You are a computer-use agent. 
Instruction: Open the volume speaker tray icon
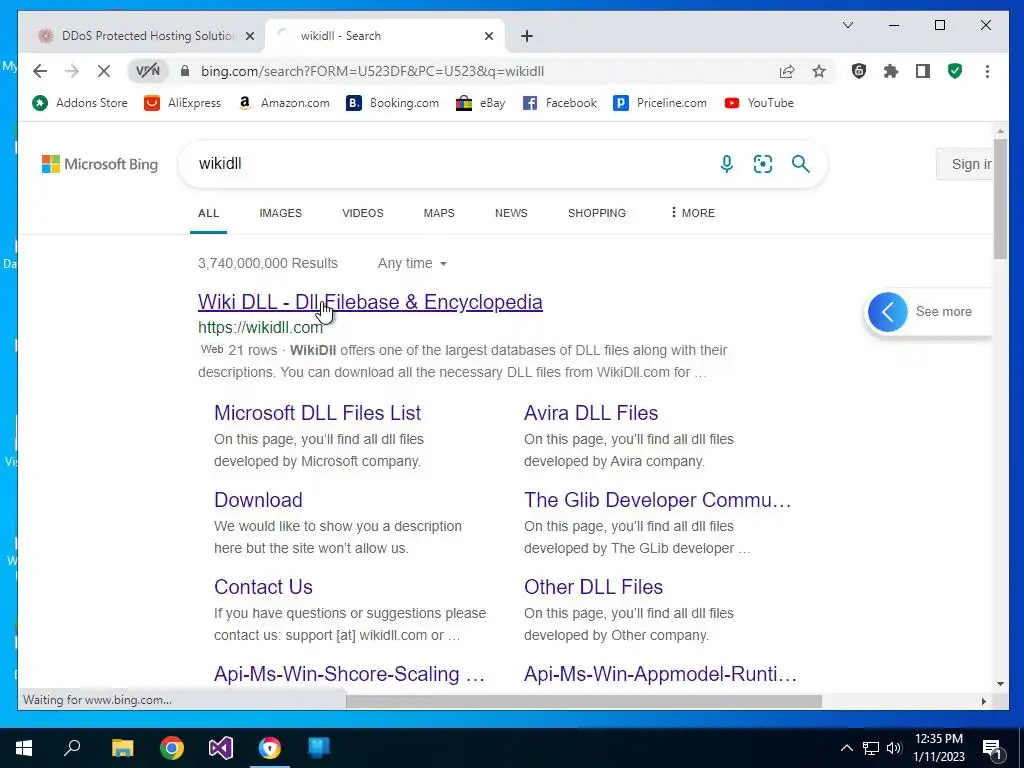[x=894, y=748]
